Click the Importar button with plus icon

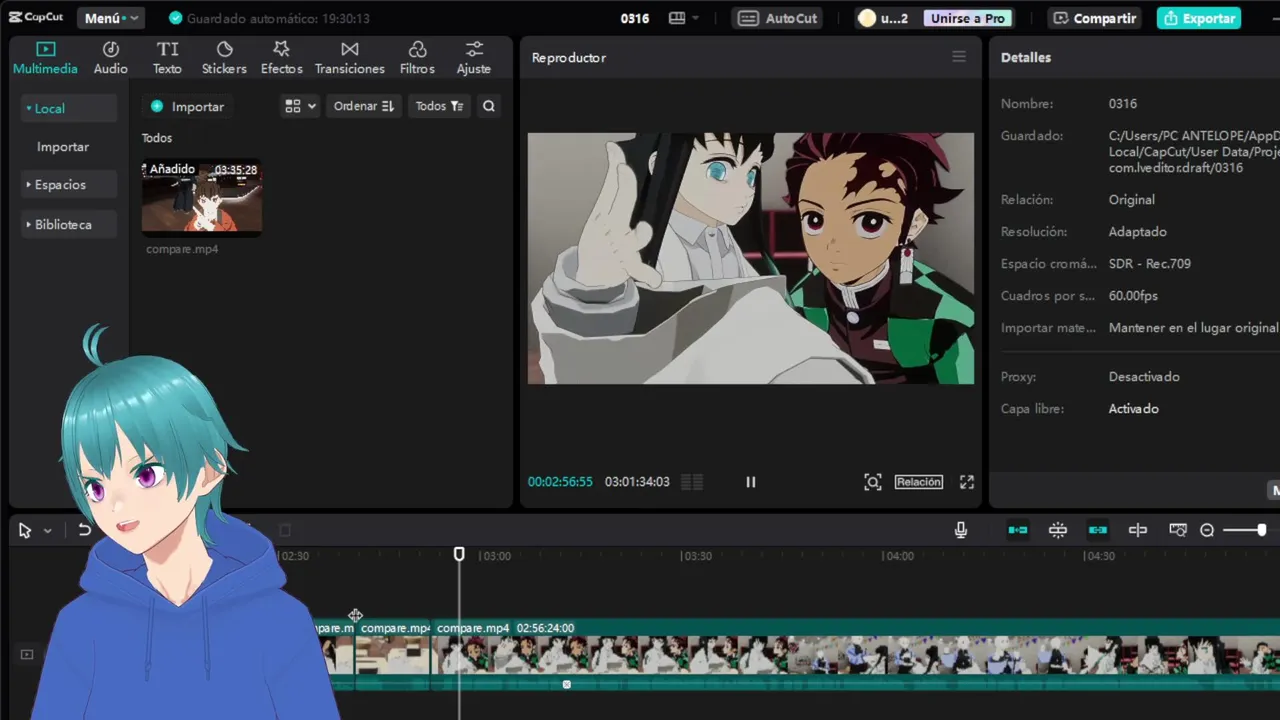point(187,106)
